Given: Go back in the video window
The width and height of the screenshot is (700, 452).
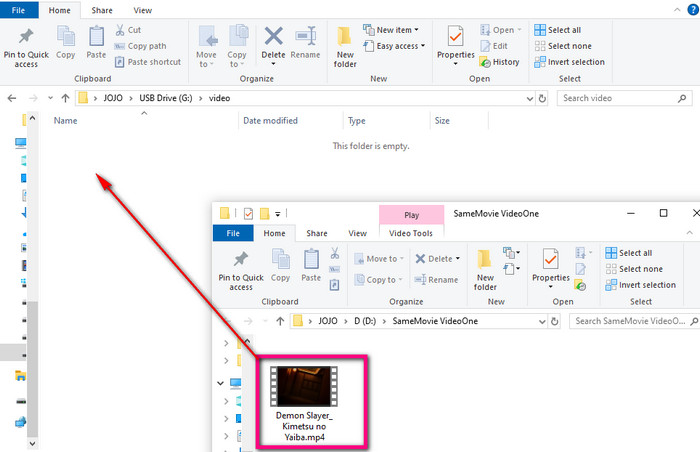Looking at the screenshot, I should tap(12, 98).
